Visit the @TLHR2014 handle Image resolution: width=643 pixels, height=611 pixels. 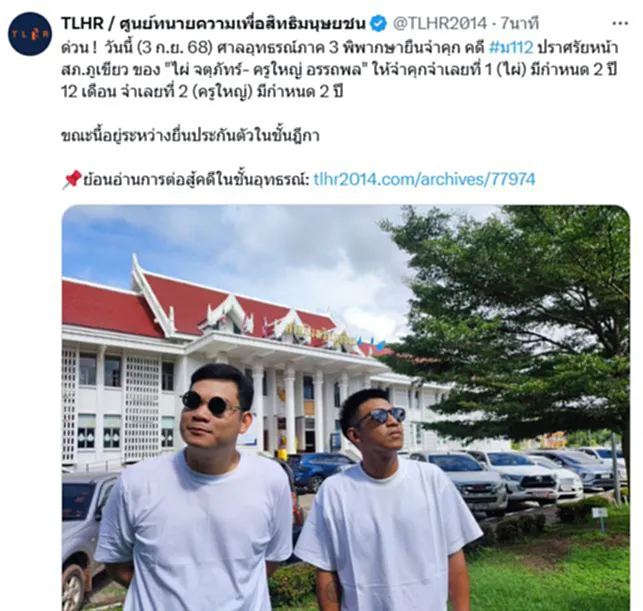pyautogui.click(x=440, y=24)
